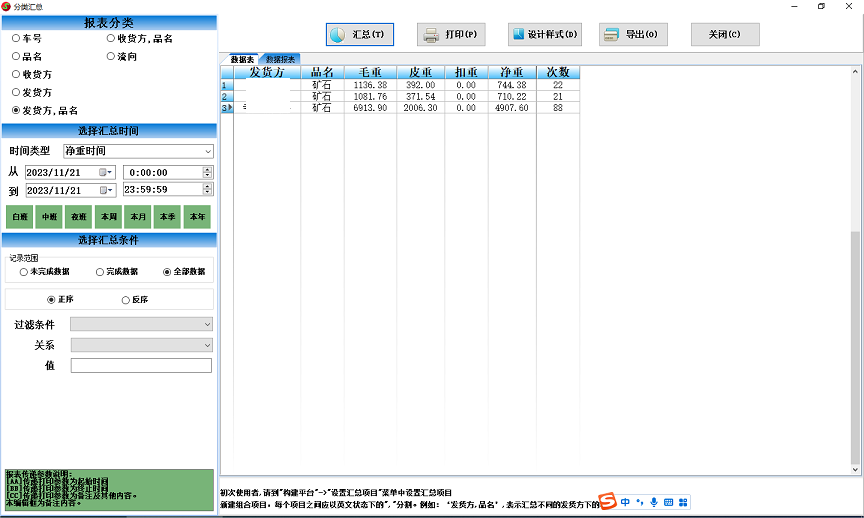Click the Sogou microphone voice input icon

(x=654, y=501)
